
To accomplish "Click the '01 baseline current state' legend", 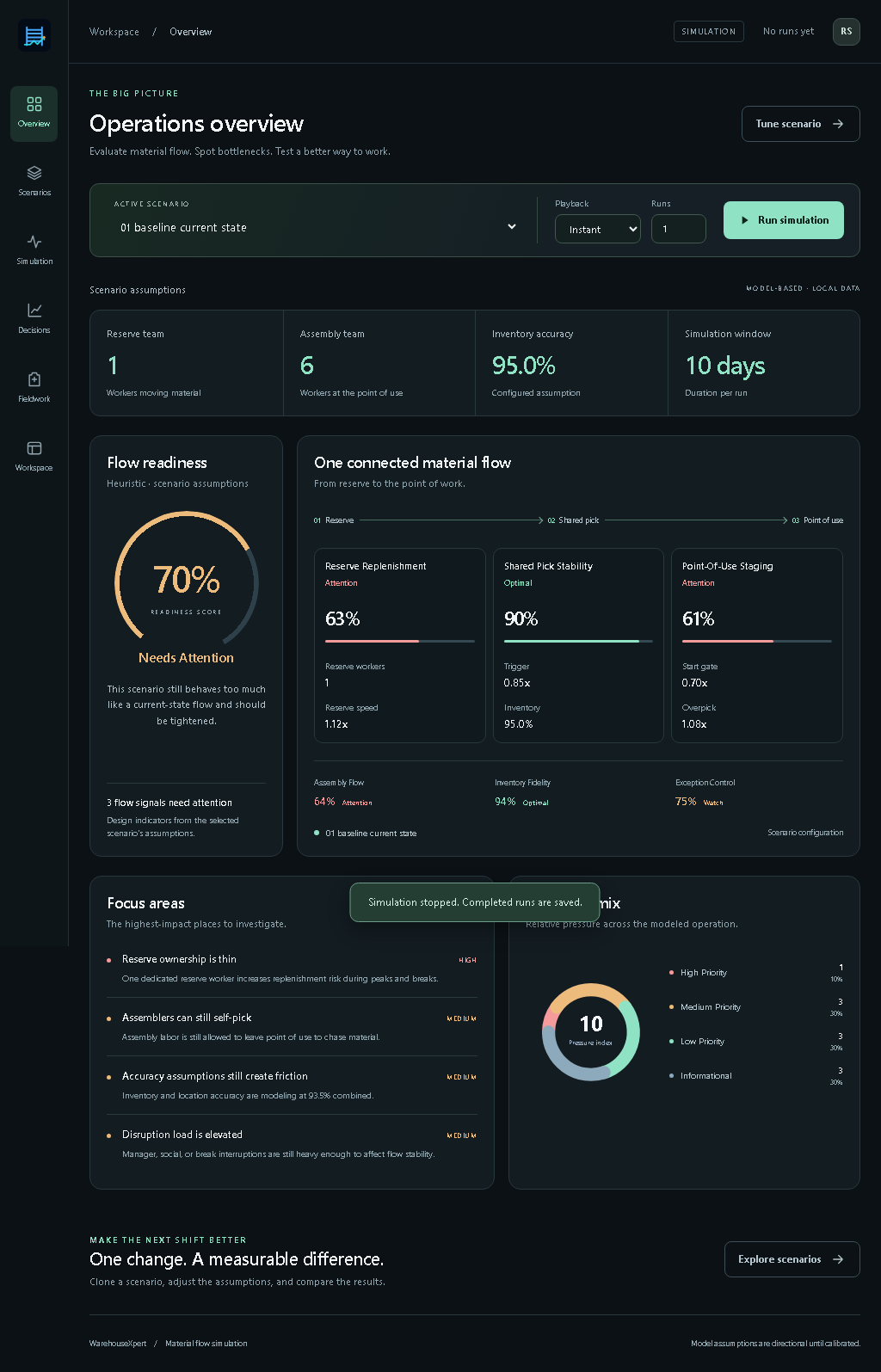I will pyautogui.click(x=366, y=833).
